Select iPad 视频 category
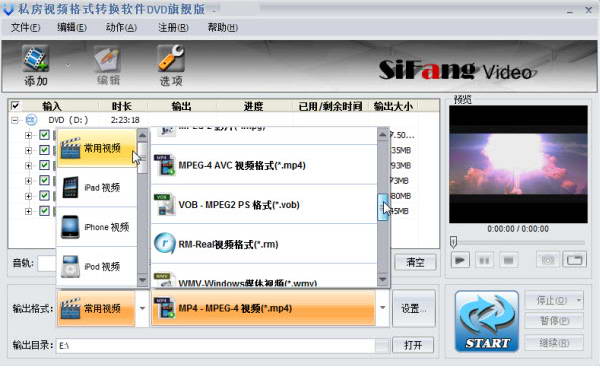 (x=96, y=187)
